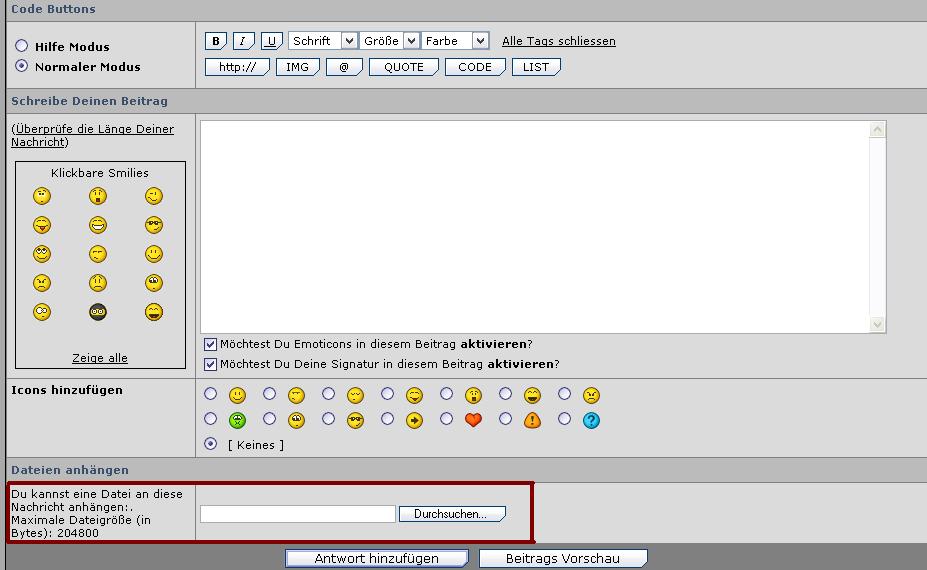Insert the rolling-eyes smiley from Klickbare Smilies

[154, 283]
